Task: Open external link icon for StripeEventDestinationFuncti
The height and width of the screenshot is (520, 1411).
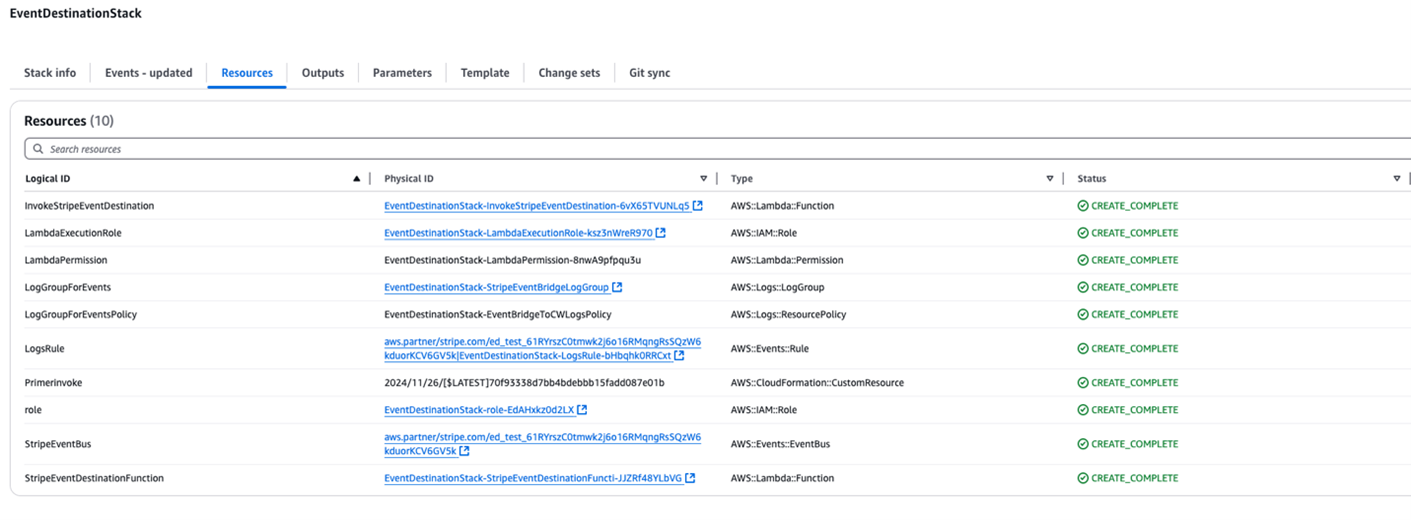Action: (x=690, y=478)
